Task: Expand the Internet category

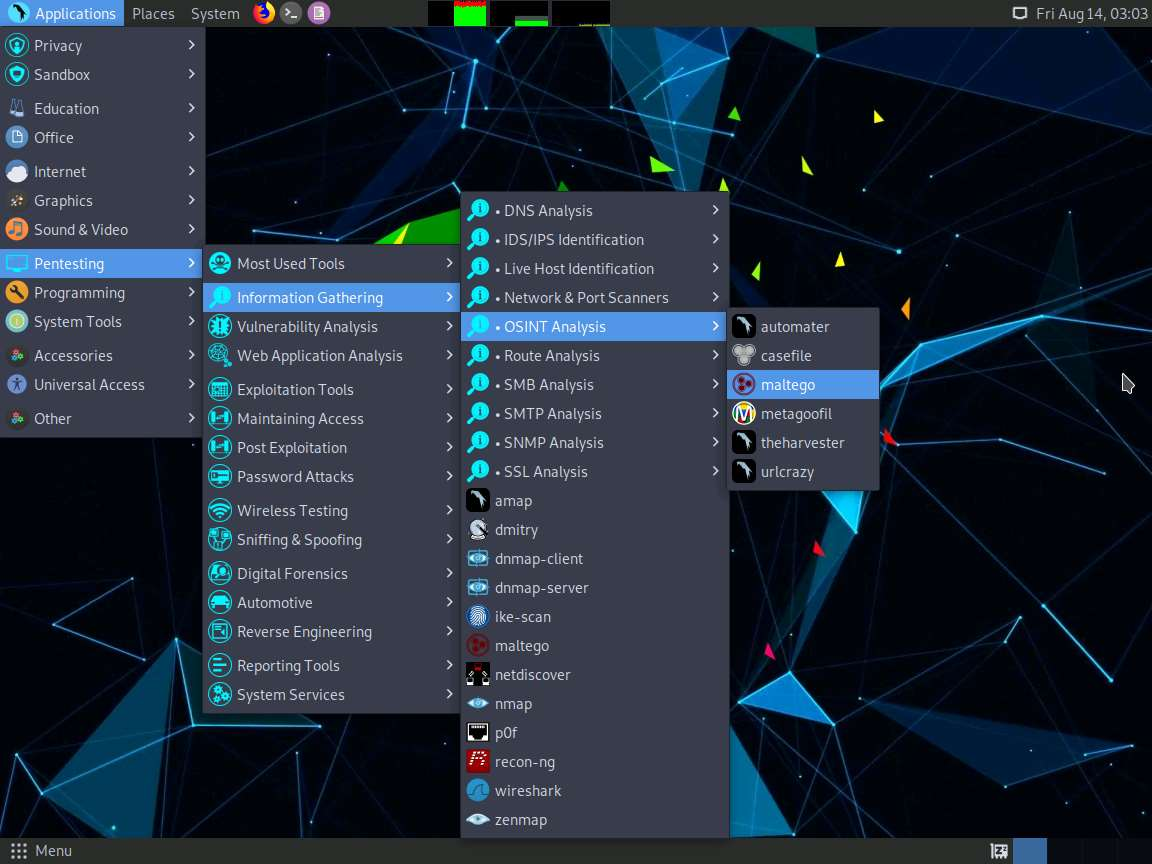Action: click(101, 171)
